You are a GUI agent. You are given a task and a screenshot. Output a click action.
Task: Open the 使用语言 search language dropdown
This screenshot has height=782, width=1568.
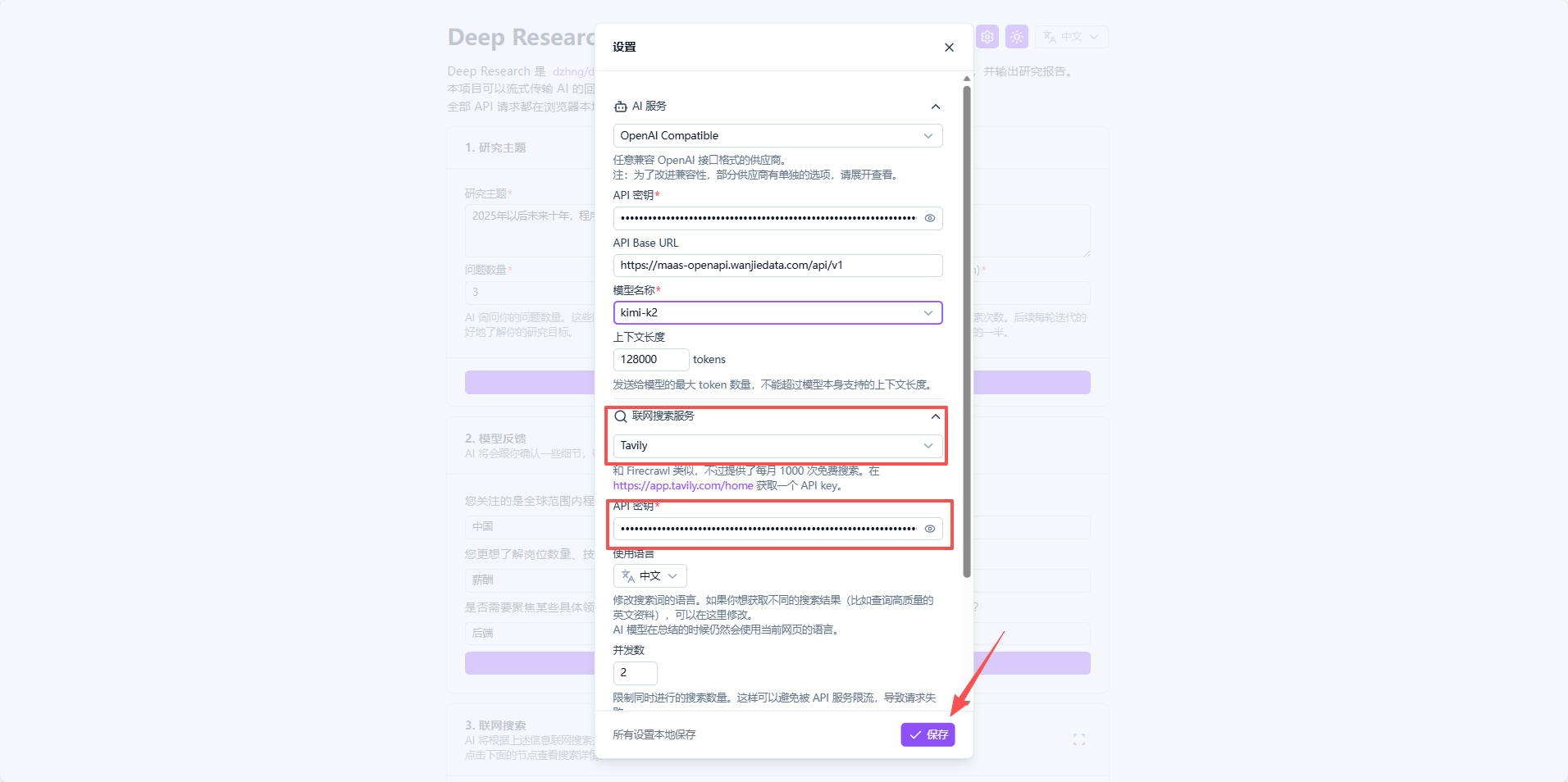click(650, 576)
